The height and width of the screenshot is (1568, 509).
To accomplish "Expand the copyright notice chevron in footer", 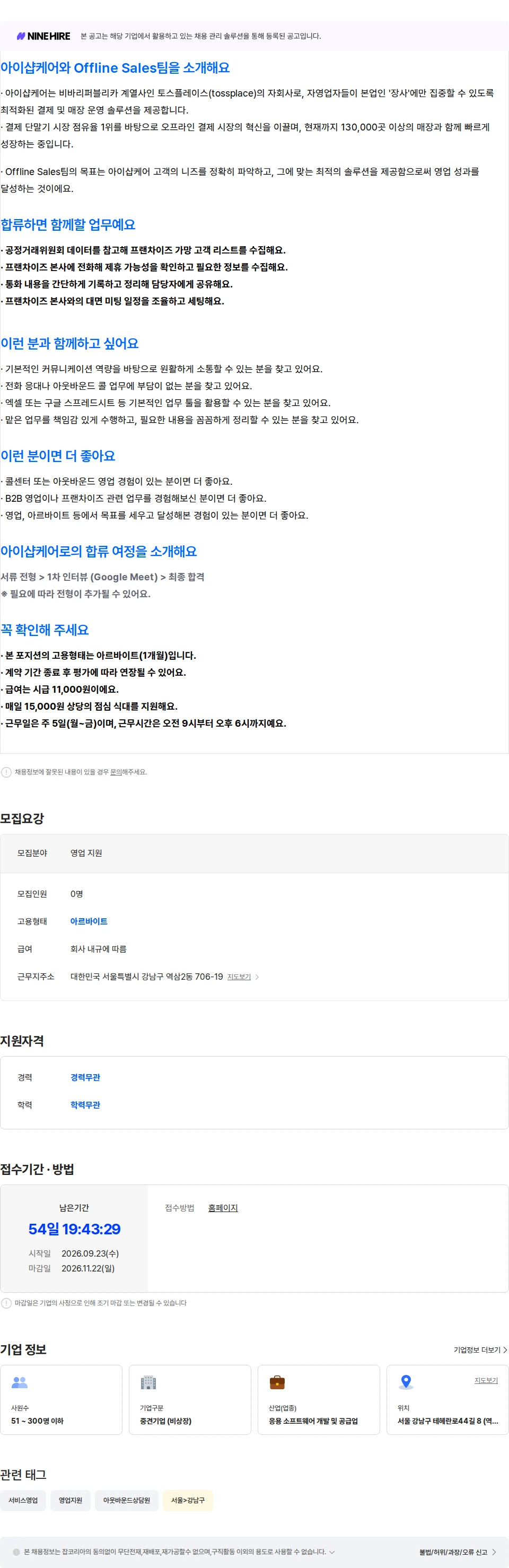I will point(332,1552).
